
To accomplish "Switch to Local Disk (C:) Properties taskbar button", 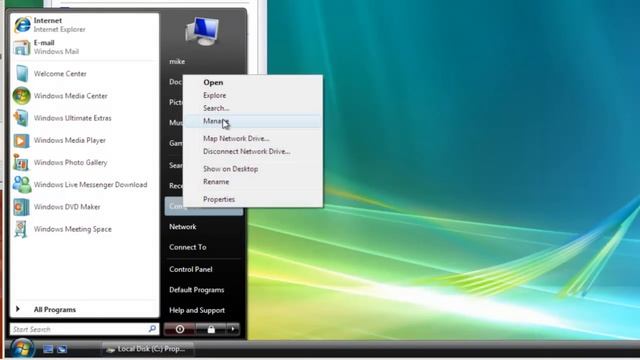I will coord(147,349).
